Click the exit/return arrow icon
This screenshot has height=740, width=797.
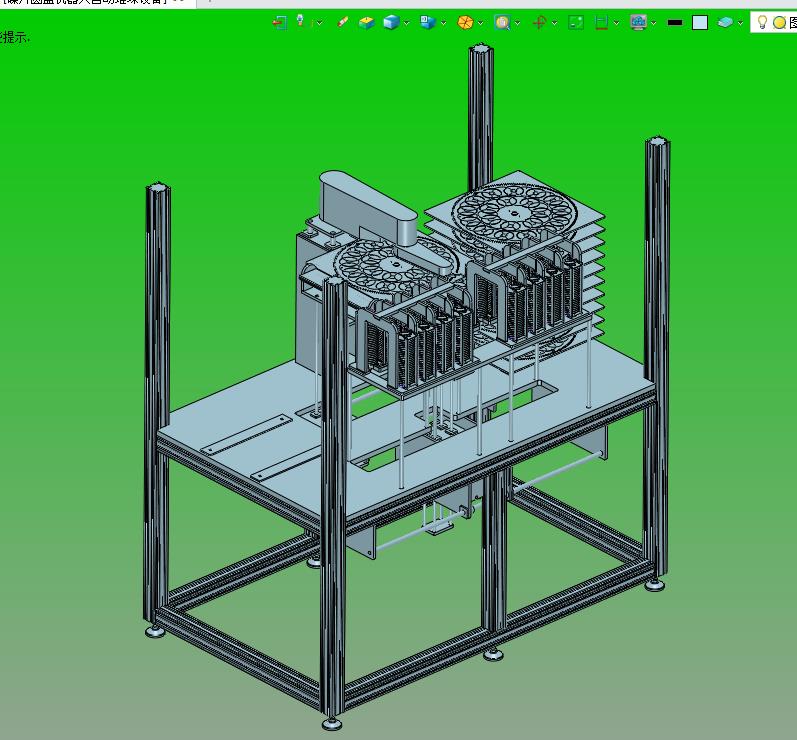click(x=279, y=22)
